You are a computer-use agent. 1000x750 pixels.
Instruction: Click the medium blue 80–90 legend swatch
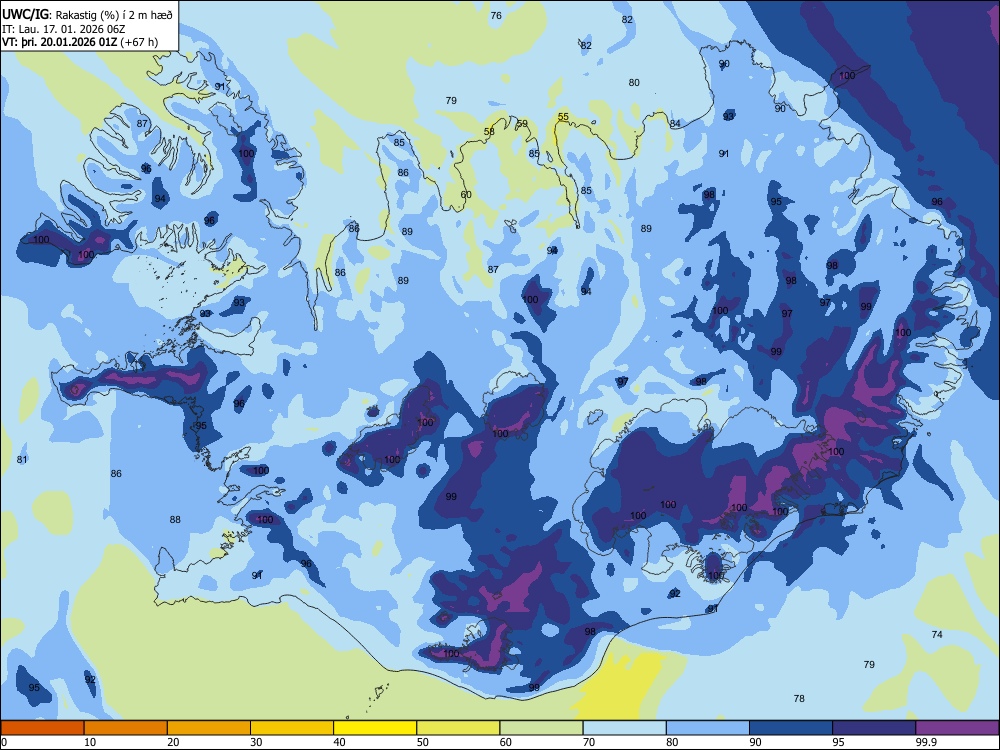pyautogui.click(x=708, y=728)
